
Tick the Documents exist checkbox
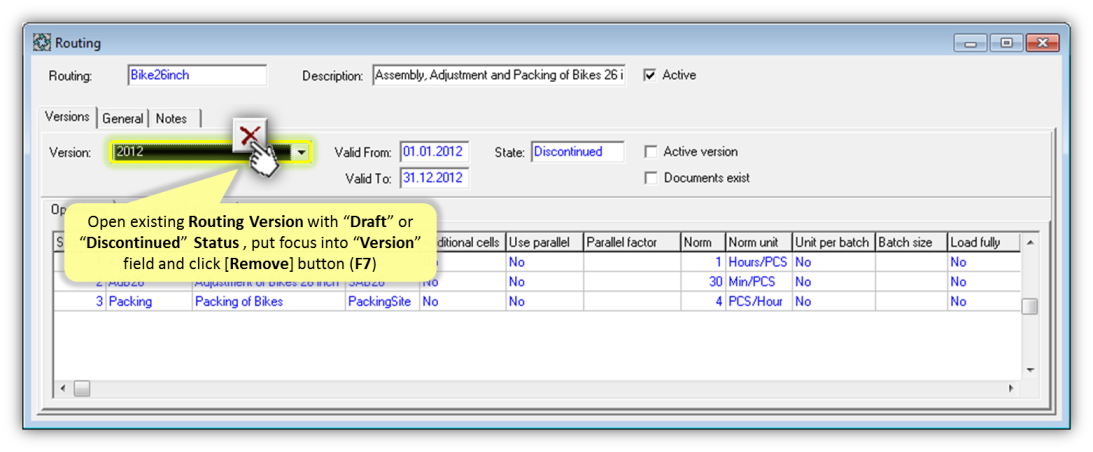pyautogui.click(x=650, y=178)
